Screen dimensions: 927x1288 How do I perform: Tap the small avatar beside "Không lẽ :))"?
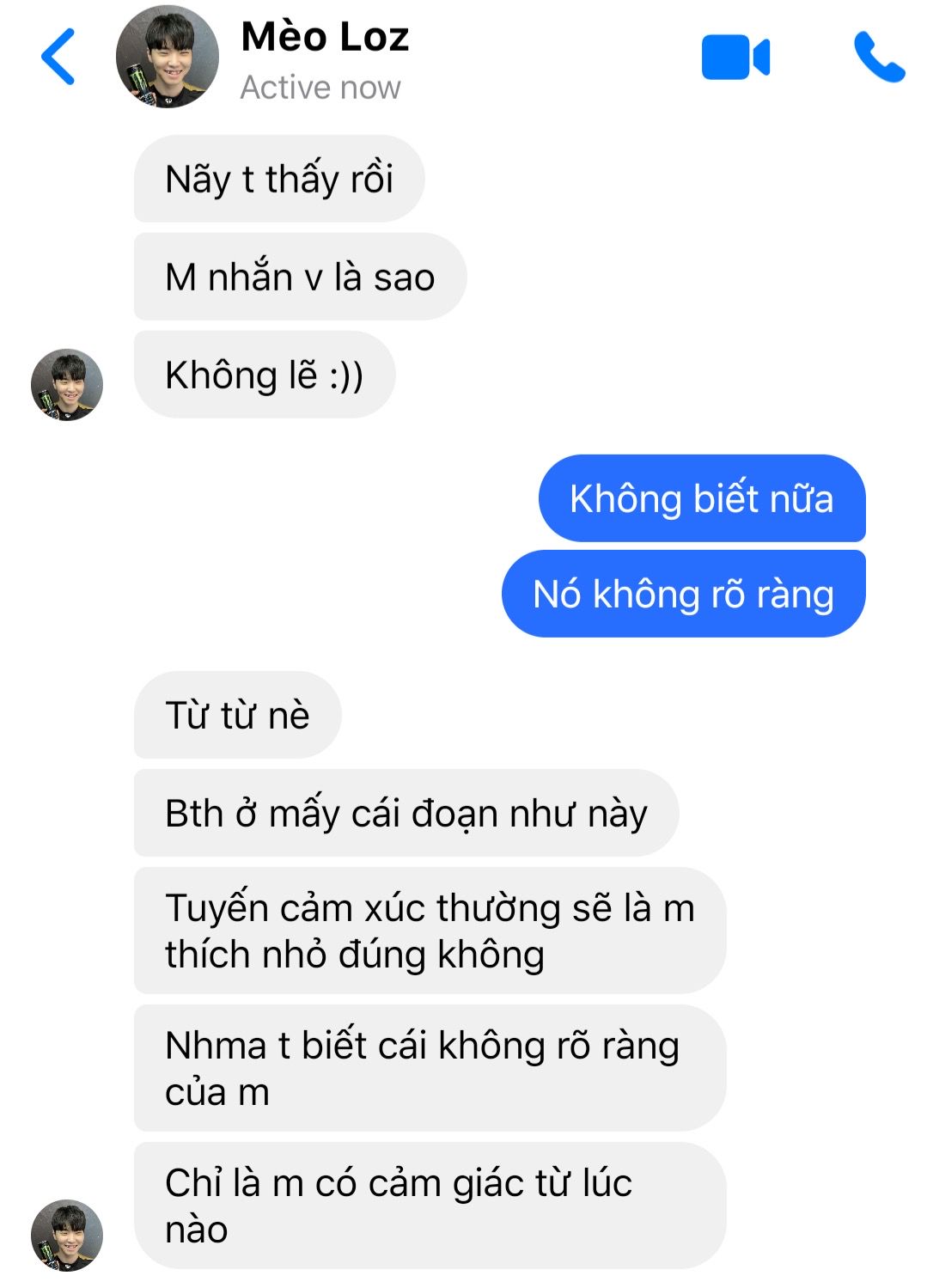[x=67, y=384]
